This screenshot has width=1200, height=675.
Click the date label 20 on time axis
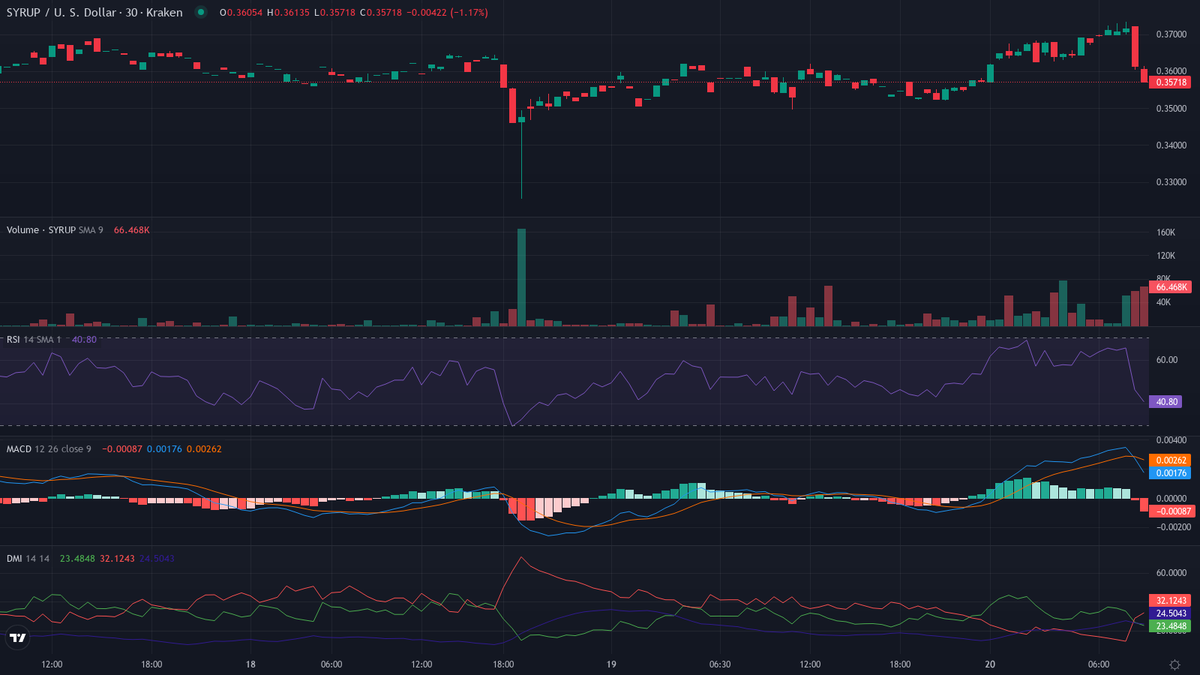coord(989,664)
